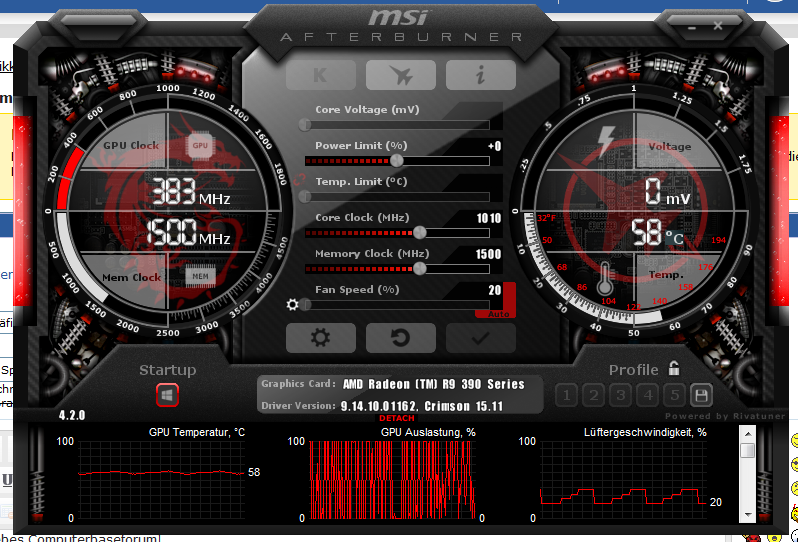Click the Core Voltage slider handle

(305, 125)
